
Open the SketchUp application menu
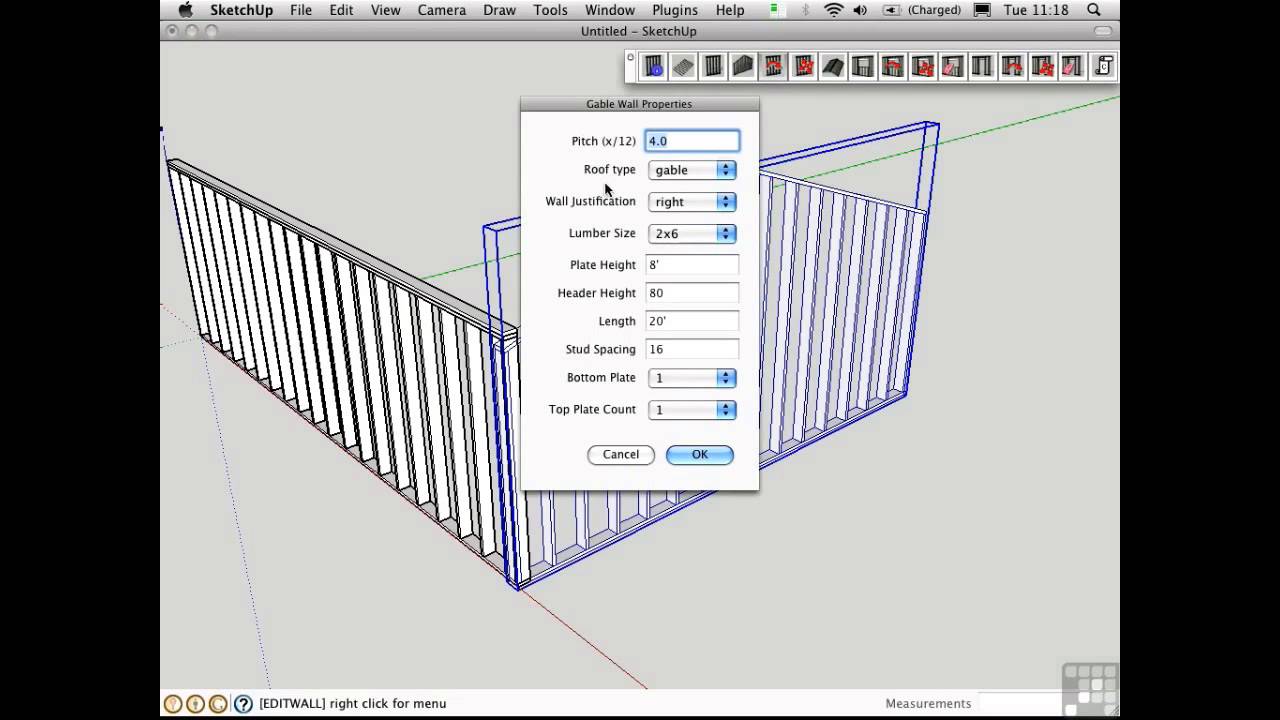pyautogui.click(x=241, y=10)
